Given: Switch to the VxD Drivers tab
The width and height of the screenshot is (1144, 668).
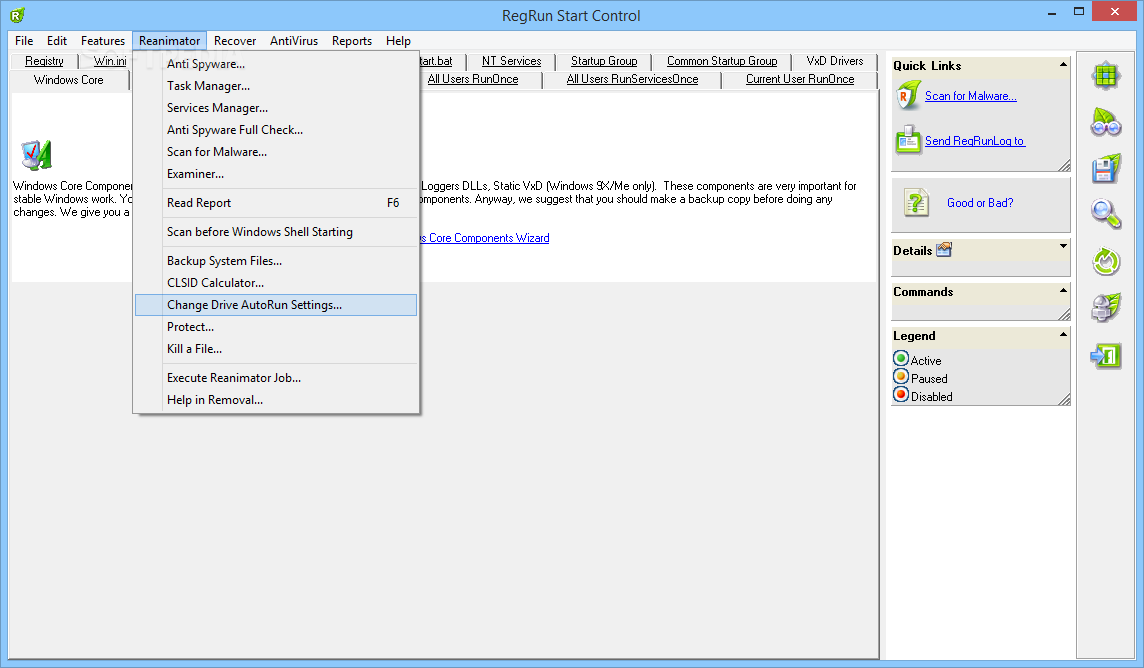Looking at the screenshot, I should click(x=835, y=61).
